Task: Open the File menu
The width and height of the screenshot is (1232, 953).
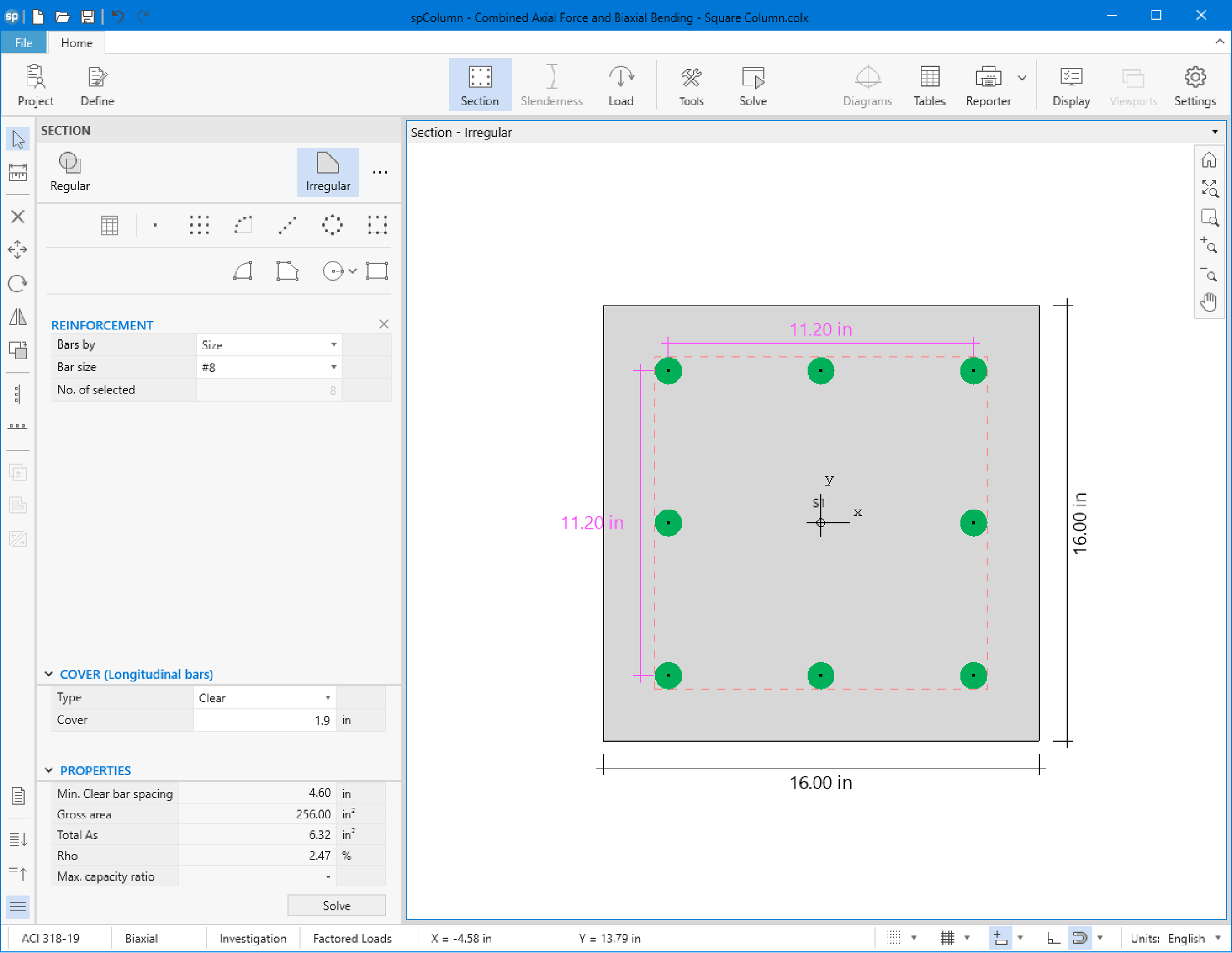Action: point(24,43)
